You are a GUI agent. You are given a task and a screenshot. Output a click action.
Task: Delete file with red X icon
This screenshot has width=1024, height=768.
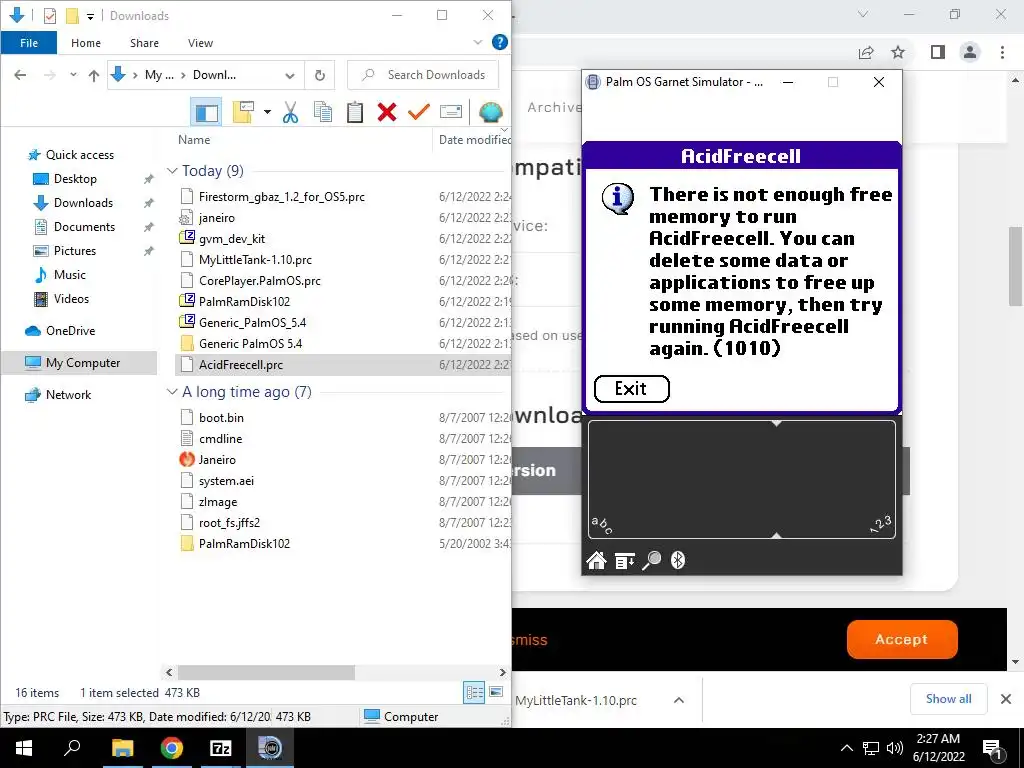[x=387, y=112]
